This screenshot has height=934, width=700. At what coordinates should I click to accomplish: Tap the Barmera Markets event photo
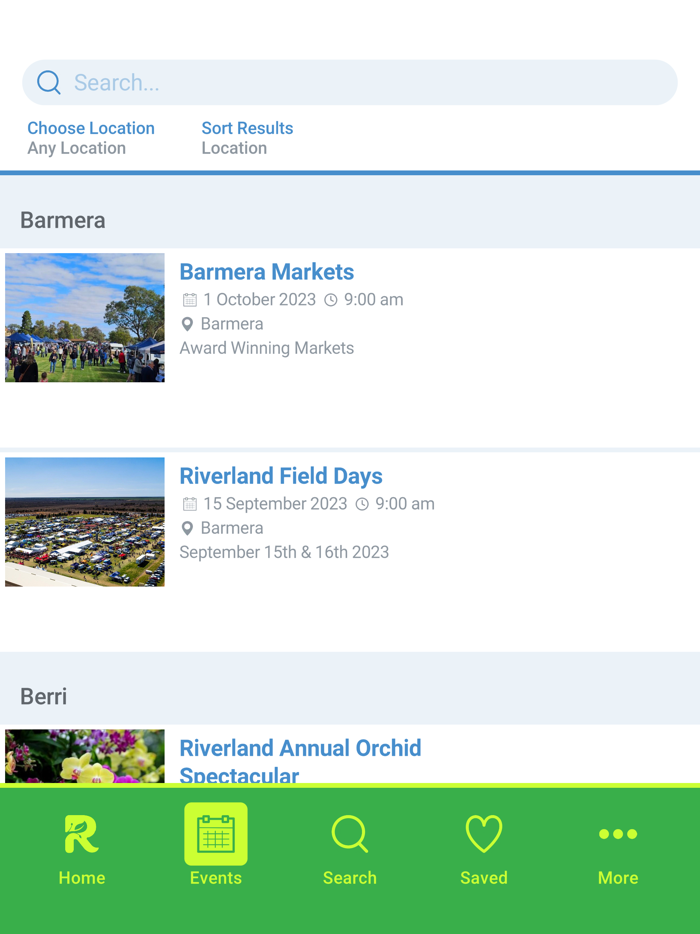(x=84, y=317)
